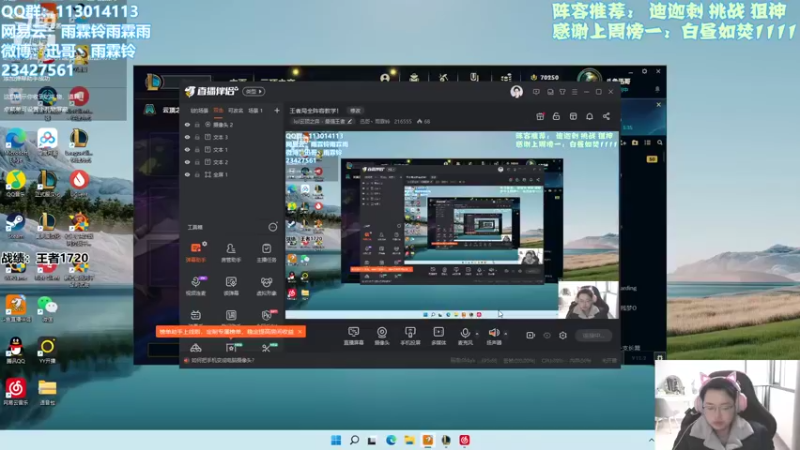Open gift box icon in header toolbar
This screenshot has height=450, width=800.
point(540,116)
